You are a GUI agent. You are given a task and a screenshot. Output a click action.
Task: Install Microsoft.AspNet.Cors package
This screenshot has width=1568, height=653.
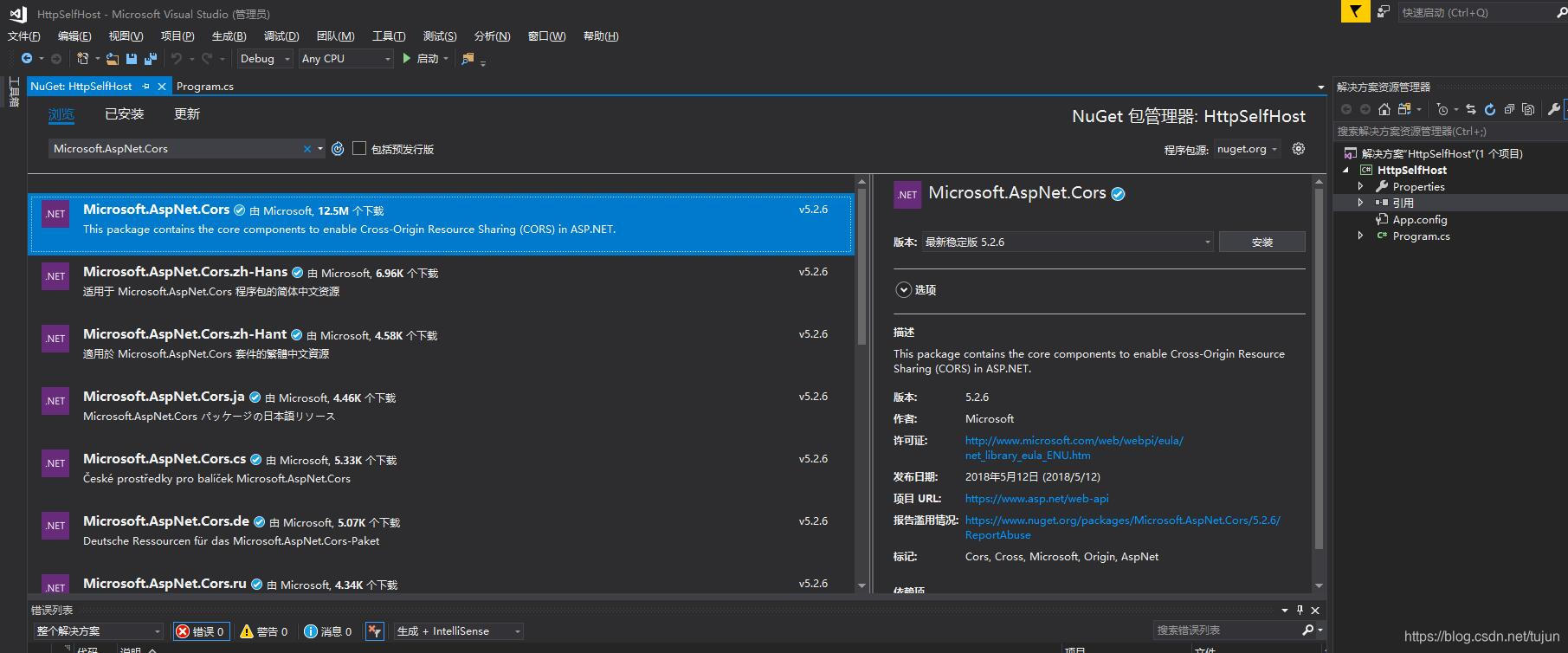(1261, 242)
